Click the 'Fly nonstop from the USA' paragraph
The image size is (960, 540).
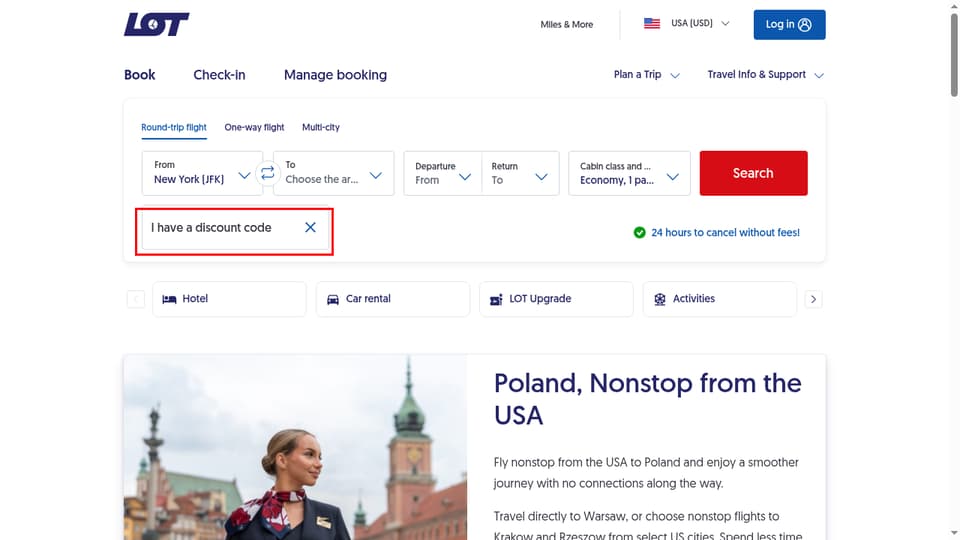click(x=646, y=473)
